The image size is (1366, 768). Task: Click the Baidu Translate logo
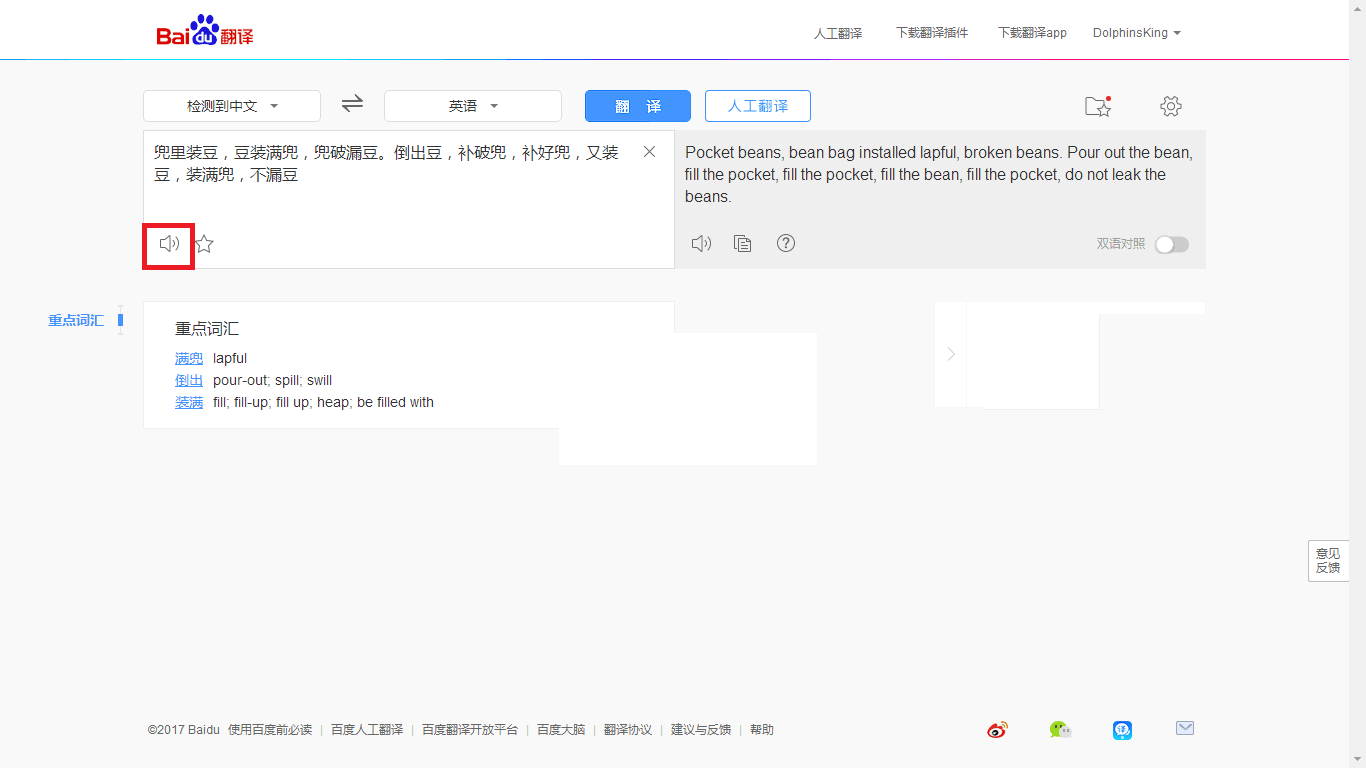[x=205, y=32]
